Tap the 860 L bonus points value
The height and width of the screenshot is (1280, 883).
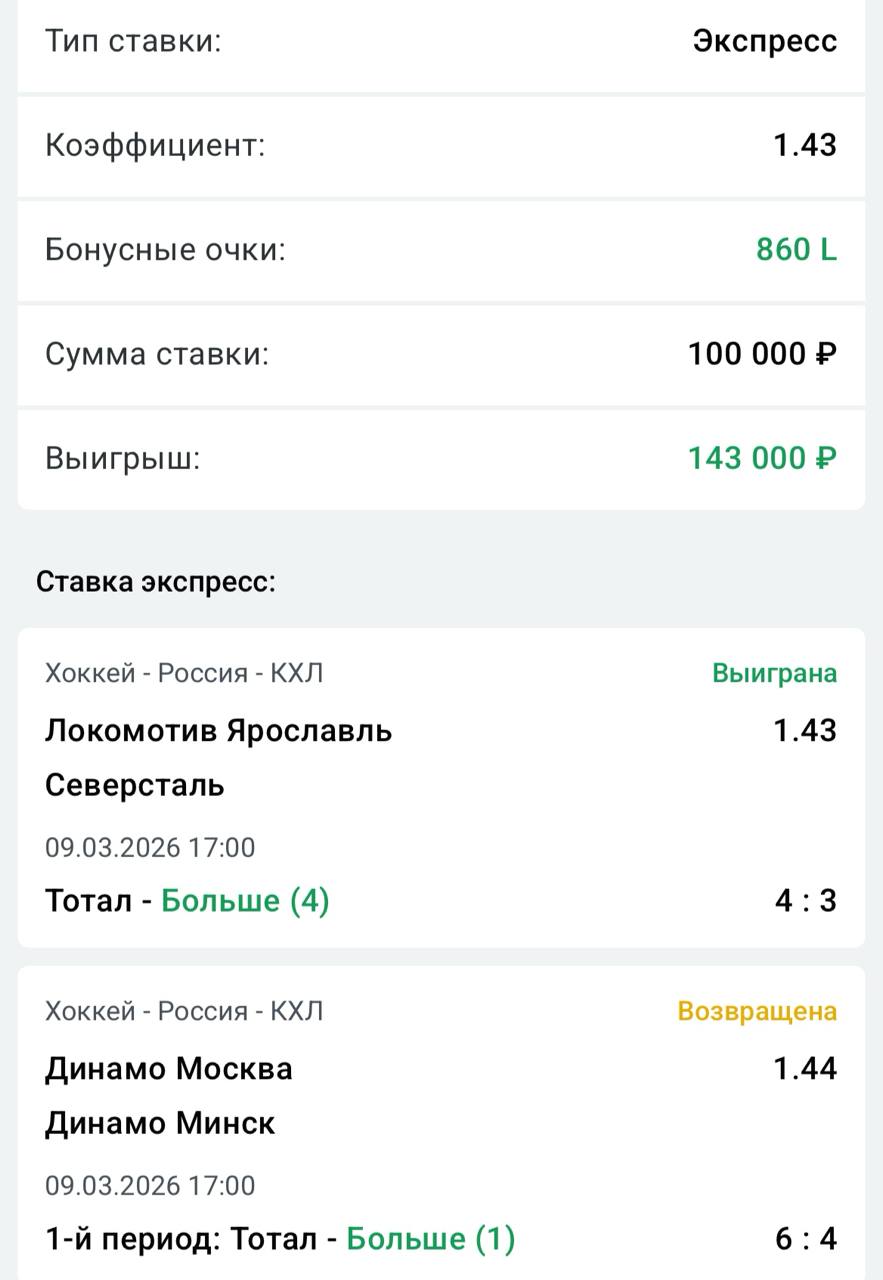tap(796, 249)
